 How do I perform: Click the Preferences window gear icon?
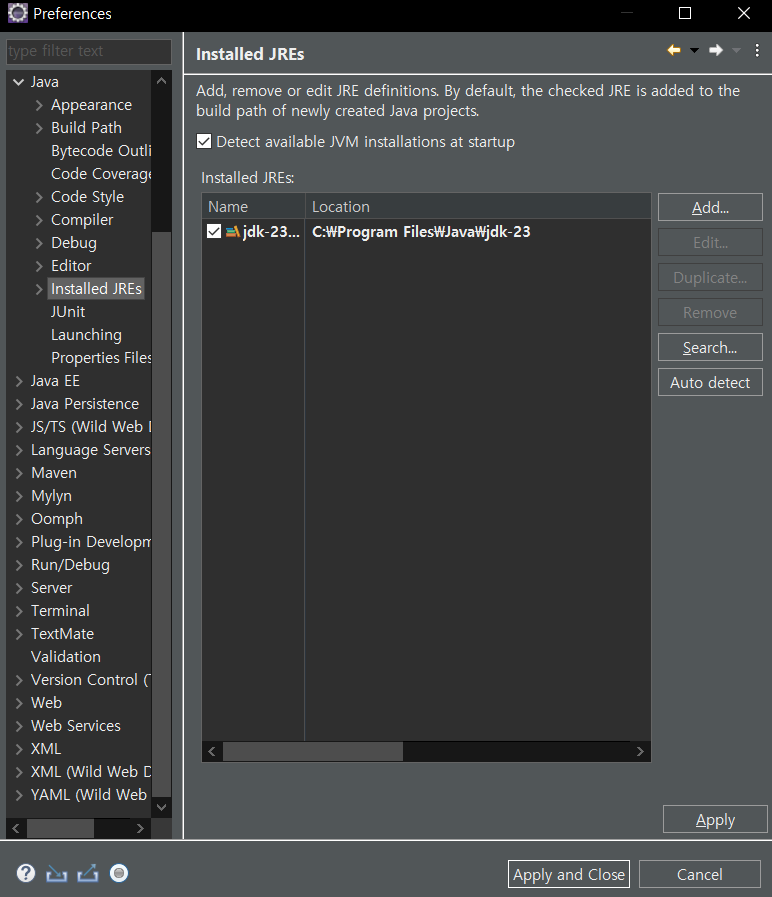click(x=17, y=13)
